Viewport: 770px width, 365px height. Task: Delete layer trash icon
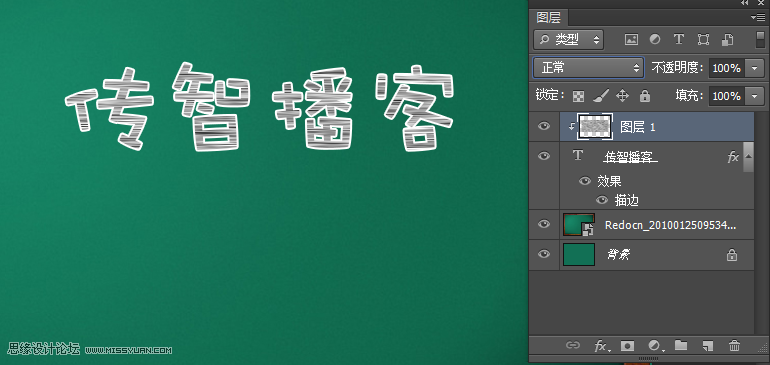[734, 345]
